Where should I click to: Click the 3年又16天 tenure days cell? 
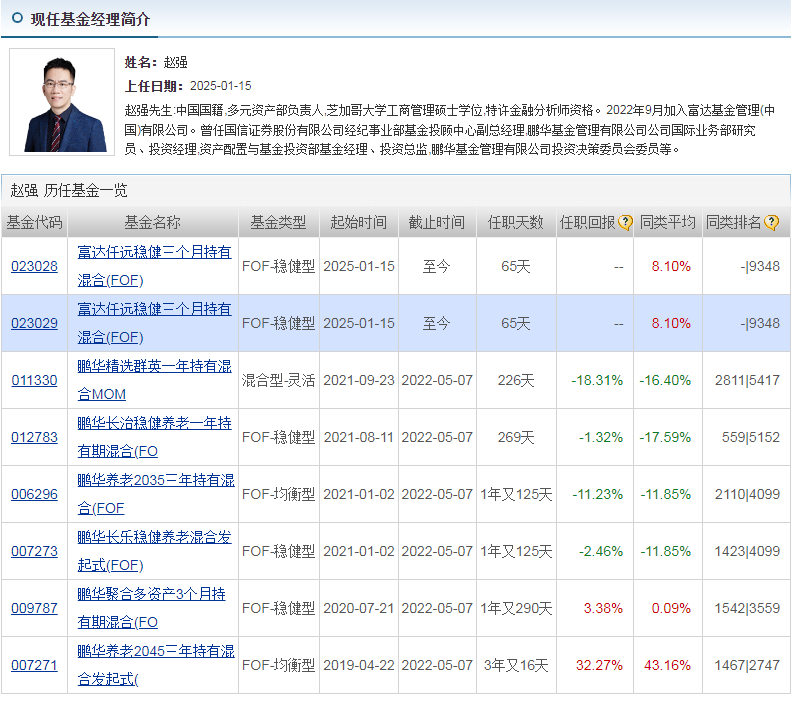[x=516, y=665]
